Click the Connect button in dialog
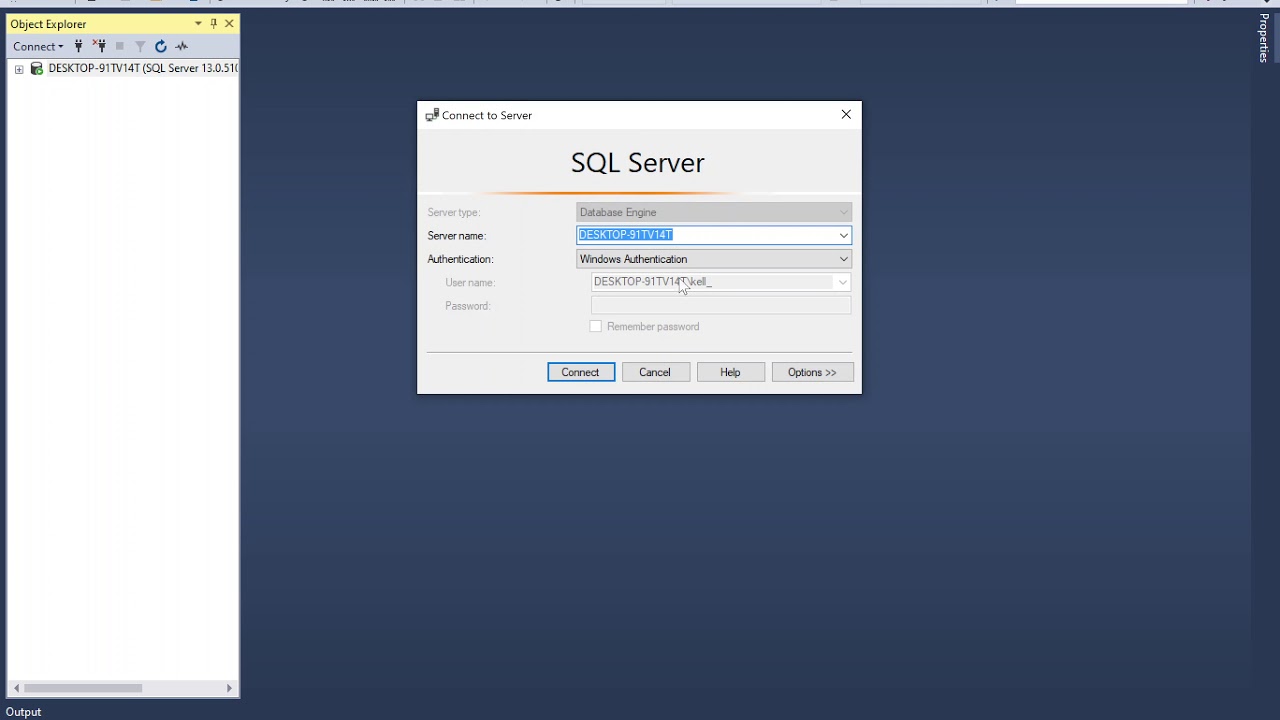Image resolution: width=1280 pixels, height=720 pixels. pyautogui.click(x=581, y=372)
